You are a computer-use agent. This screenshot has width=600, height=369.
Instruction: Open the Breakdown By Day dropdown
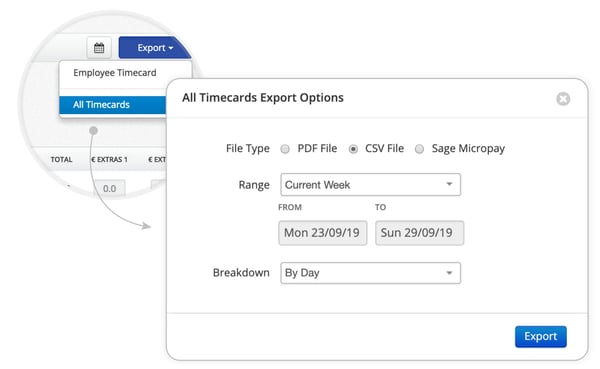[x=370, y=273]
